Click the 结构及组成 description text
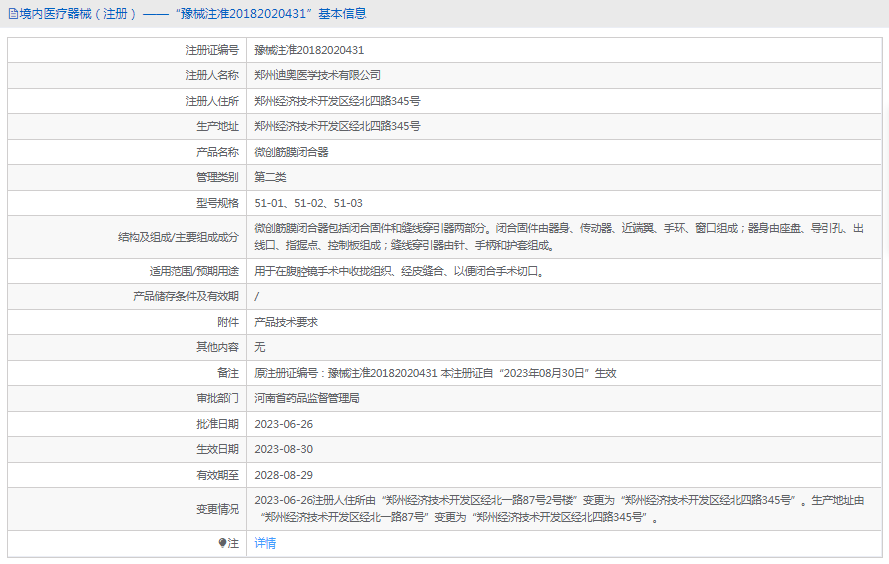This screenshot has width=889, height=564. pos(559,236)
